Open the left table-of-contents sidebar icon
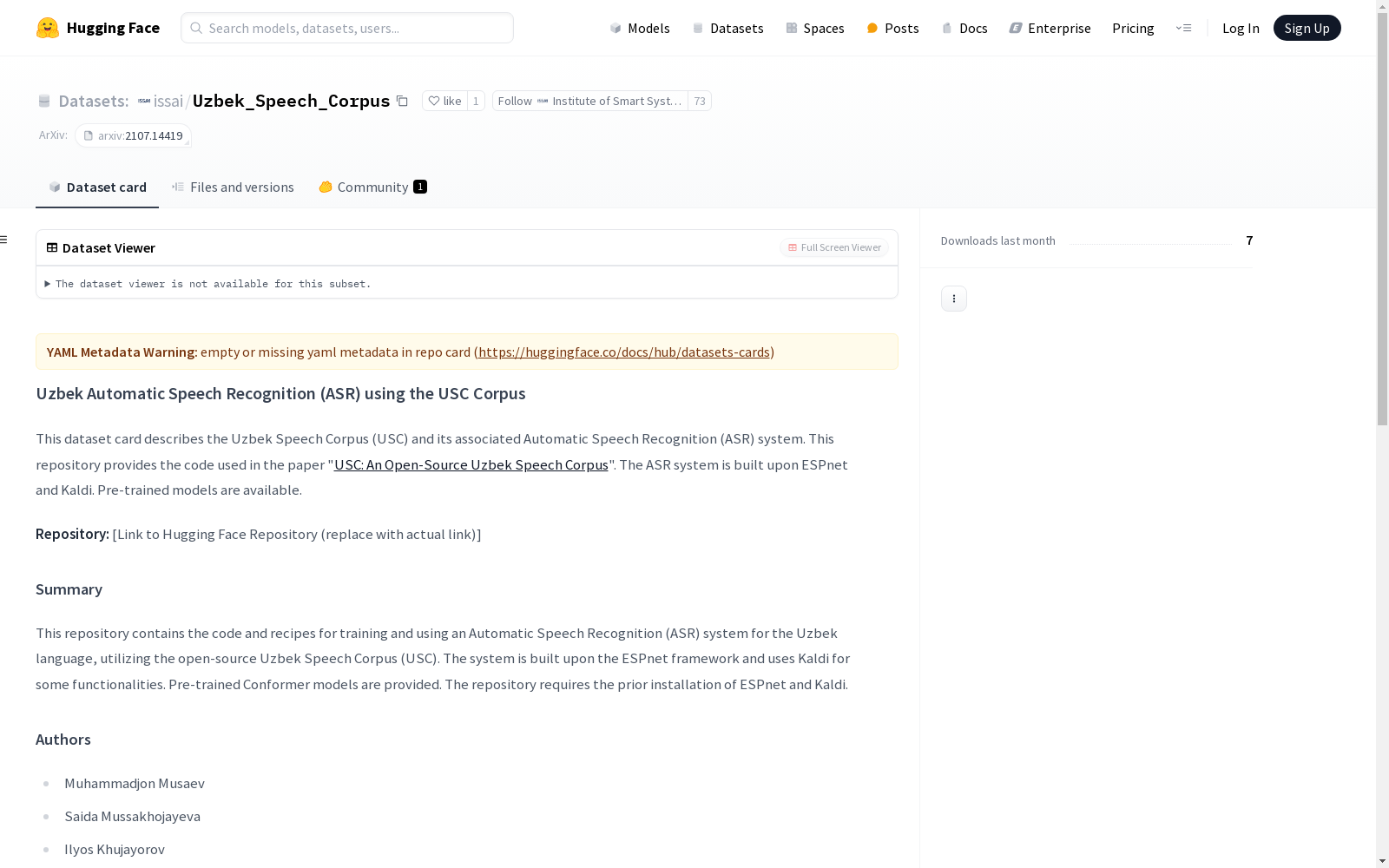Screen dimensions: 1389x868 click(4, 240)
